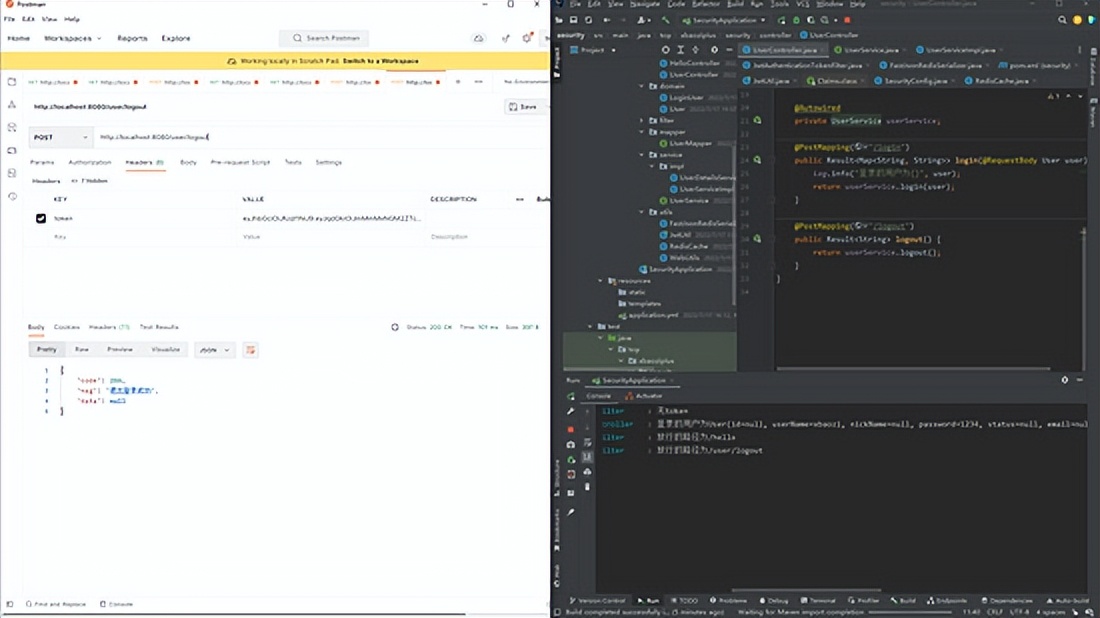Click the horizontal scrollbar of the console output

coord(806,590)
